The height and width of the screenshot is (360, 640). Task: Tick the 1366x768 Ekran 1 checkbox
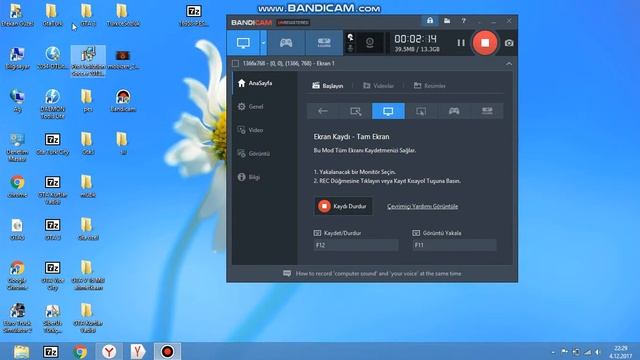point(236,63)
